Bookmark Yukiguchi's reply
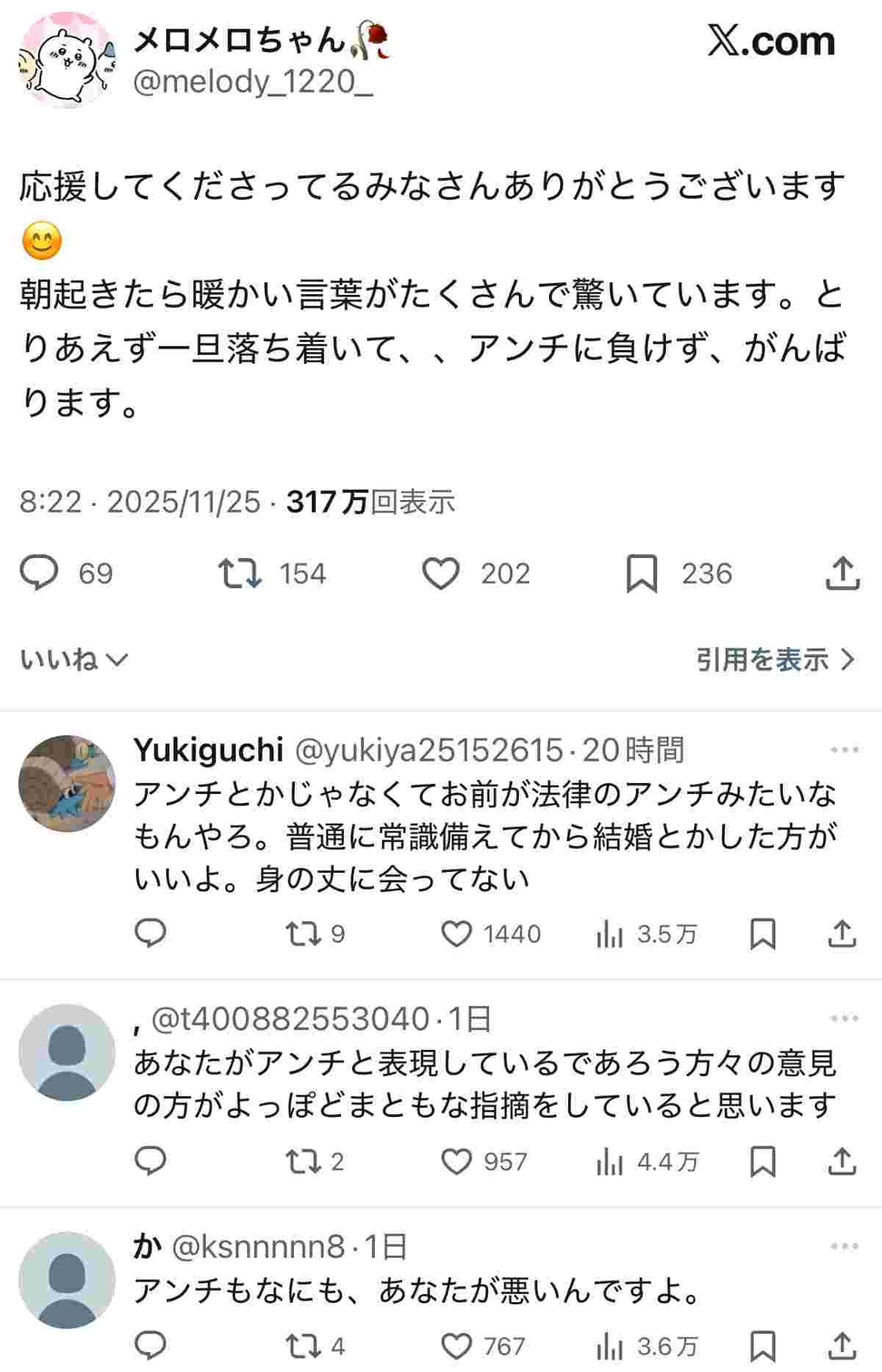 [x=763, y=934]
